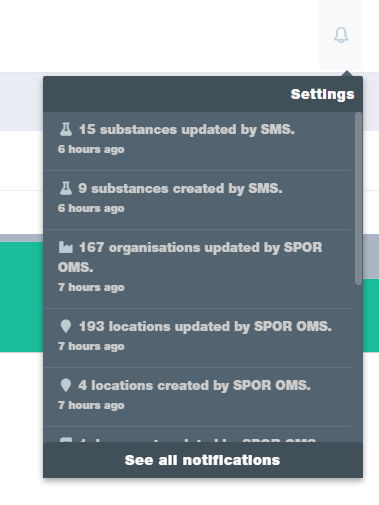Click flask icon beside 9 substances created
Image resolution: width=379 pixels, height=505 pixels.
(x=66, y=188)
